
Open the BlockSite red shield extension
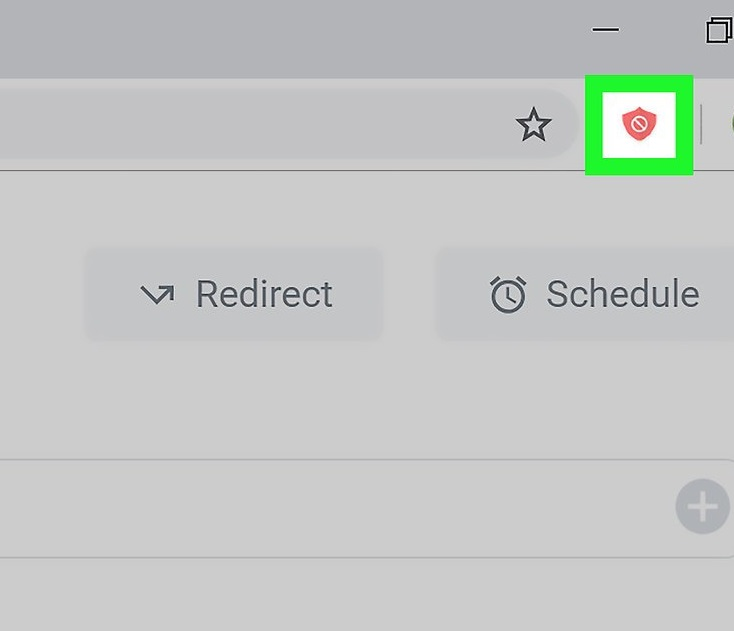click(x=639, y=125)
